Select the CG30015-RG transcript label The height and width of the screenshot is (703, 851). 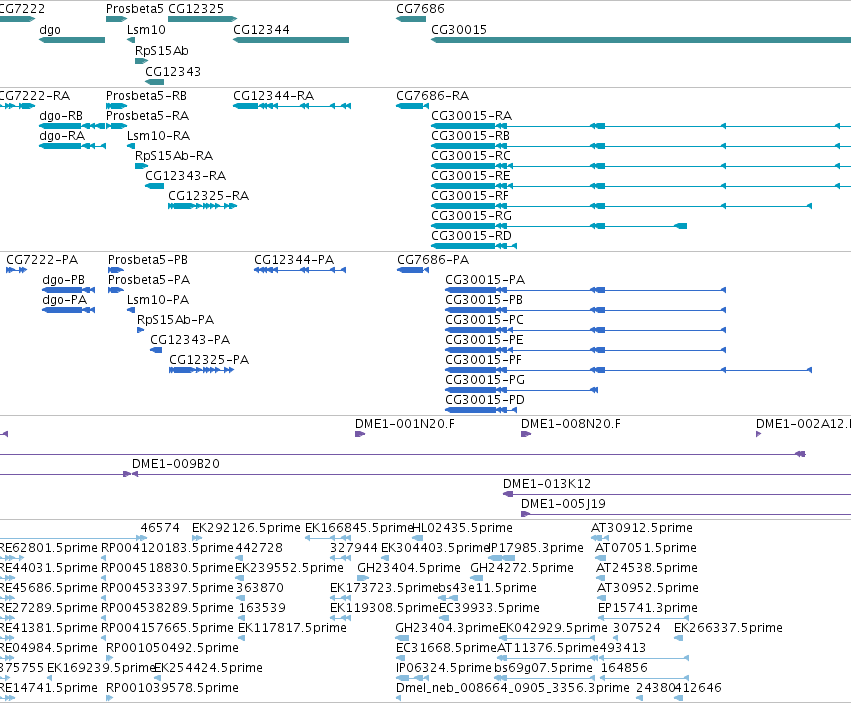[471, 216]
